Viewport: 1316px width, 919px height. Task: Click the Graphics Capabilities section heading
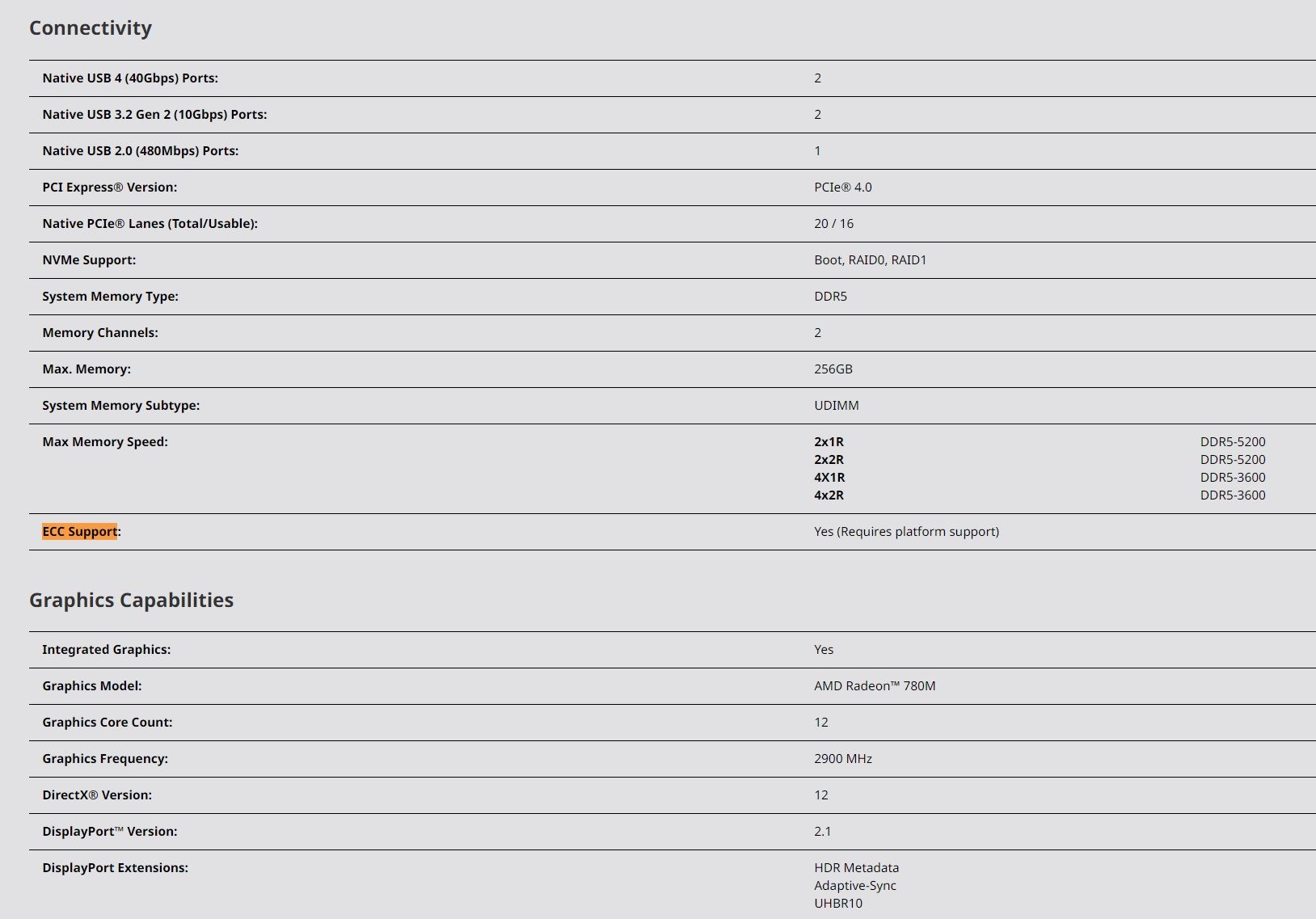131,601
